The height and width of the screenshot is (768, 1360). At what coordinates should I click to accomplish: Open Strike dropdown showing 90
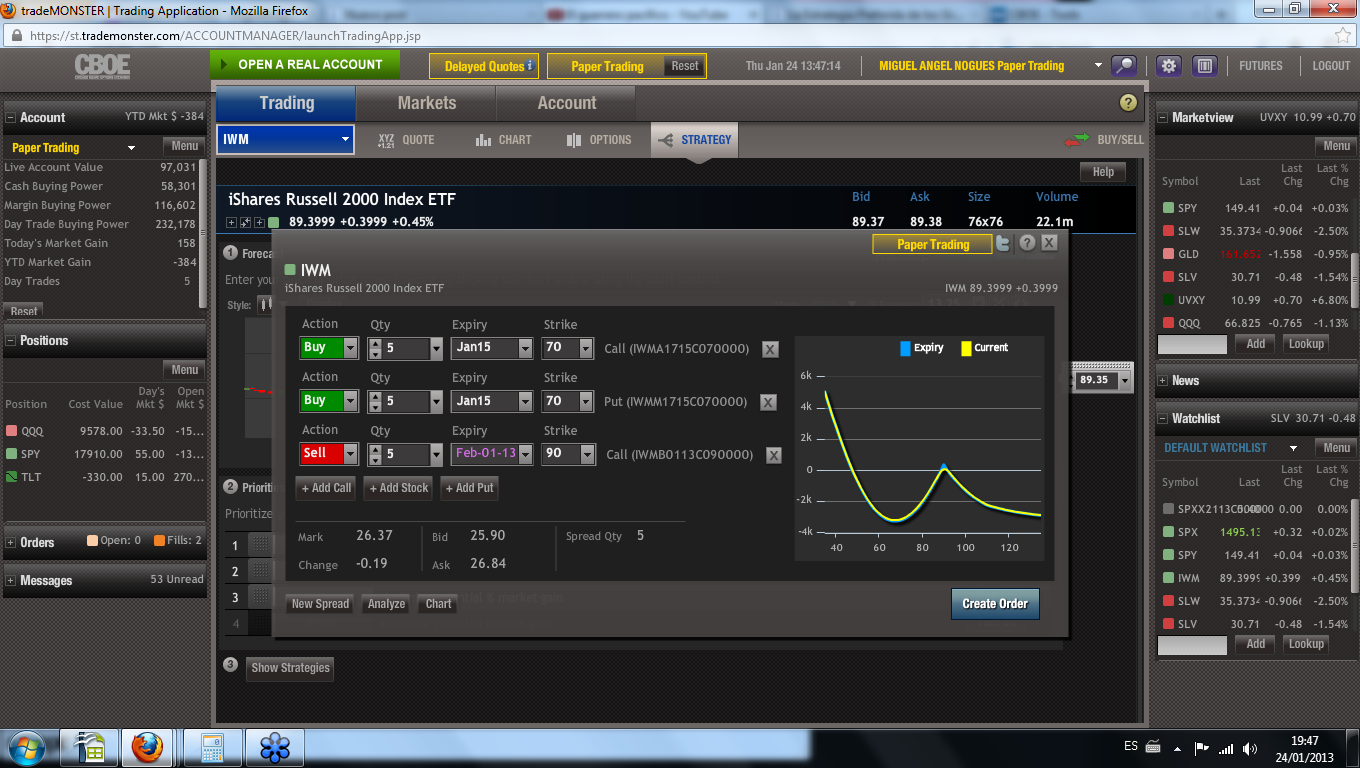point(587,454)
